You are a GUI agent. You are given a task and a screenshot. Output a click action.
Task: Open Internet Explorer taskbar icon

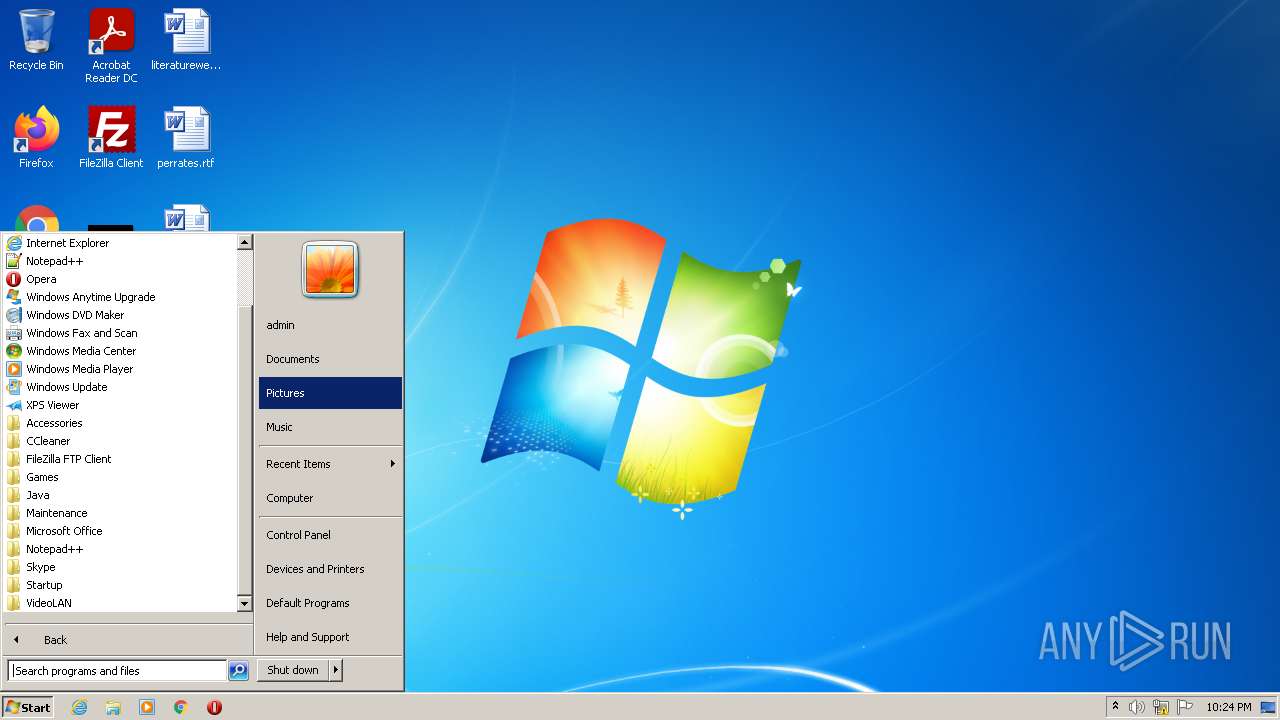79,707
